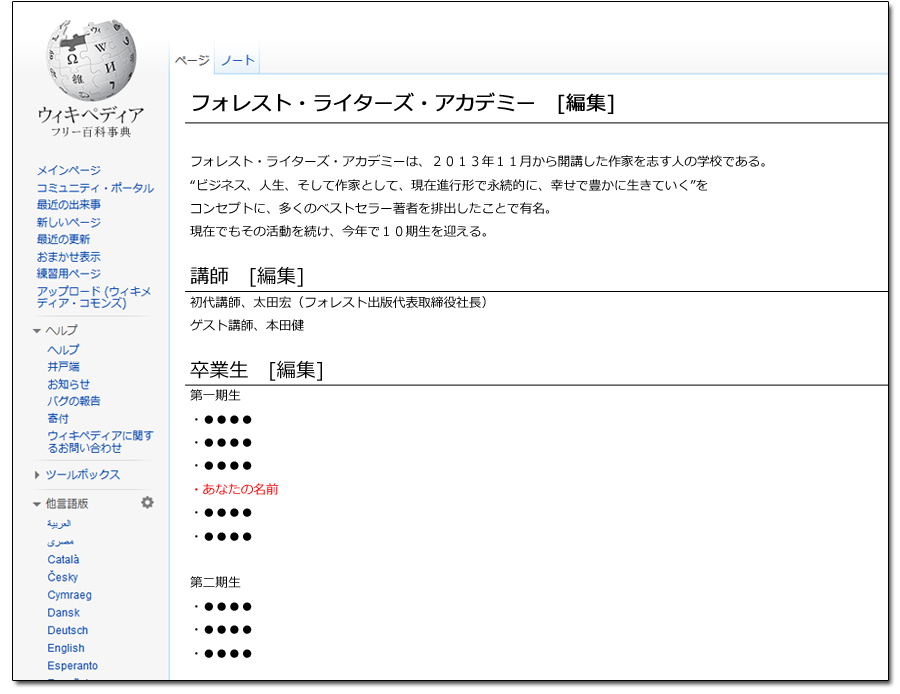Open バグの報告 link
Image resolution: width=900 pixels, height=694 pixels.
coord(73,401)
